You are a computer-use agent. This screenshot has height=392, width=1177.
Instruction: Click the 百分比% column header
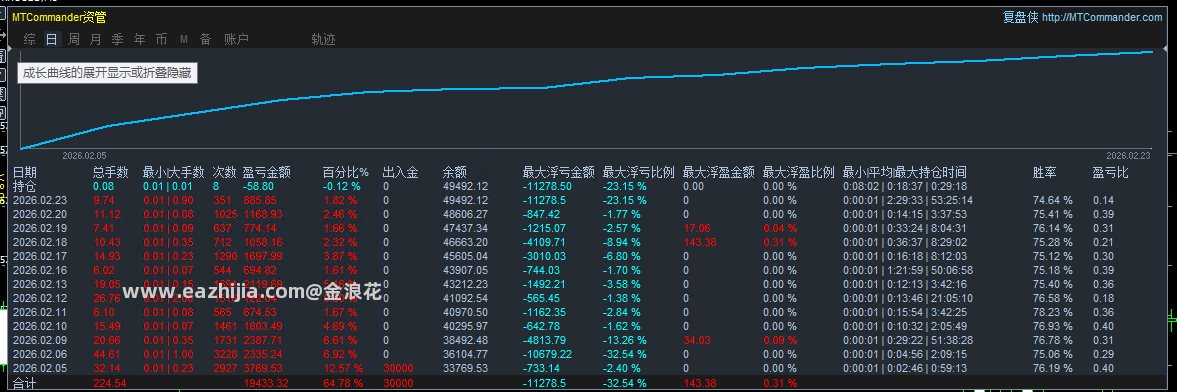(x=346, y=173)
